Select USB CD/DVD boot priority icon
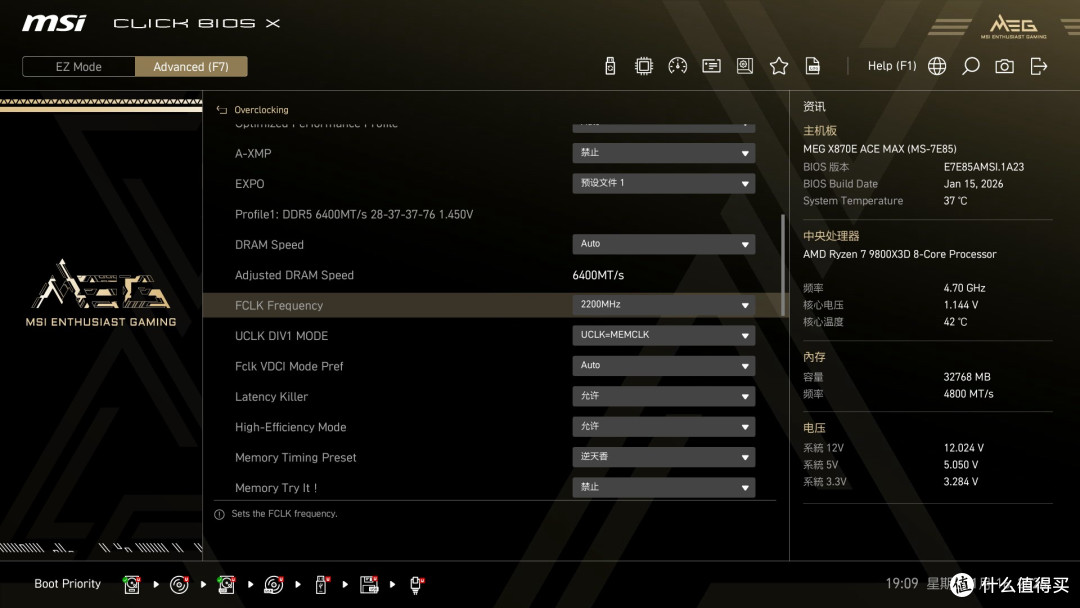 273,585
